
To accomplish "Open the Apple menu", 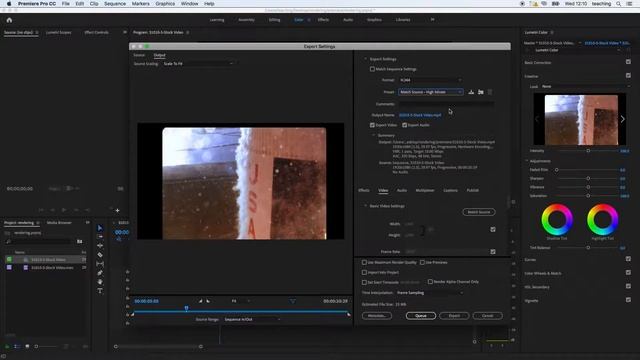I will point(9,4).
